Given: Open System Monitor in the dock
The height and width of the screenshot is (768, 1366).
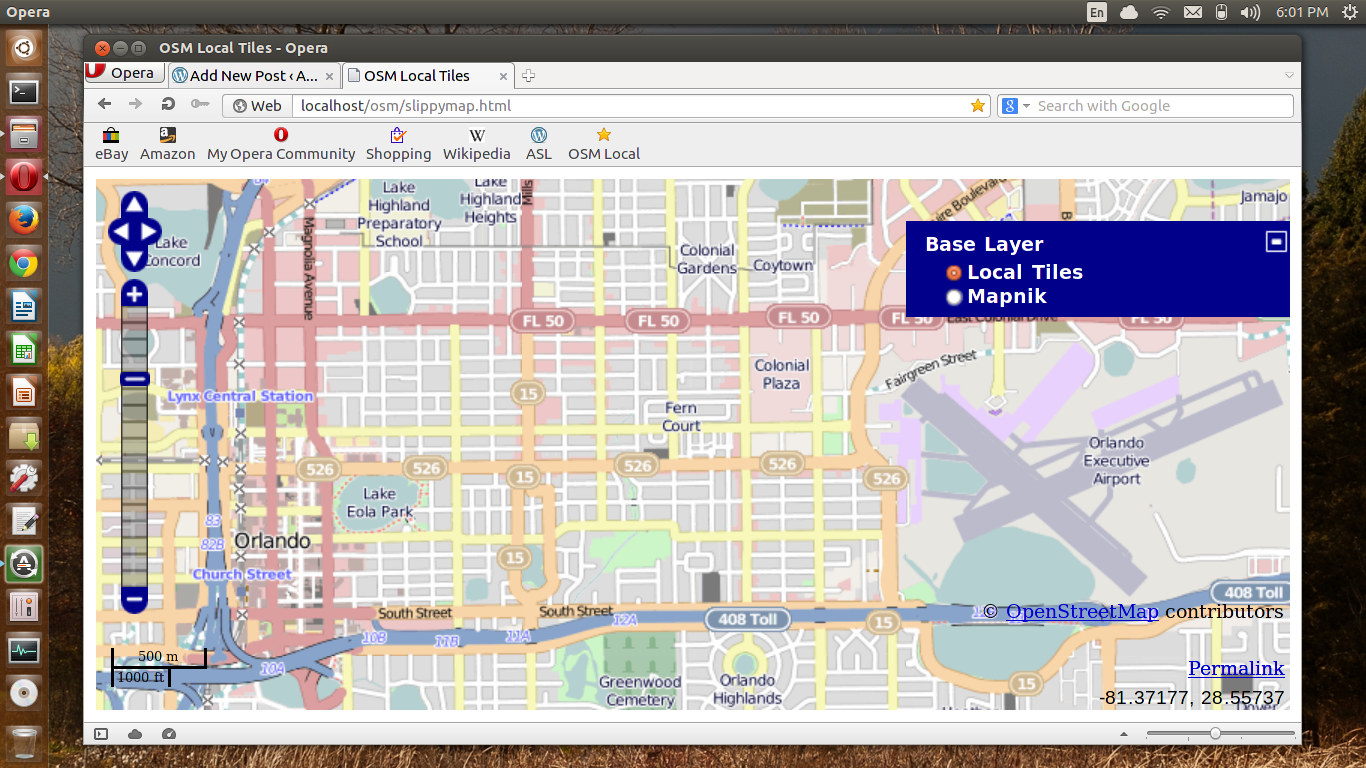Looking at the screenshot, I should click(24, 650).
